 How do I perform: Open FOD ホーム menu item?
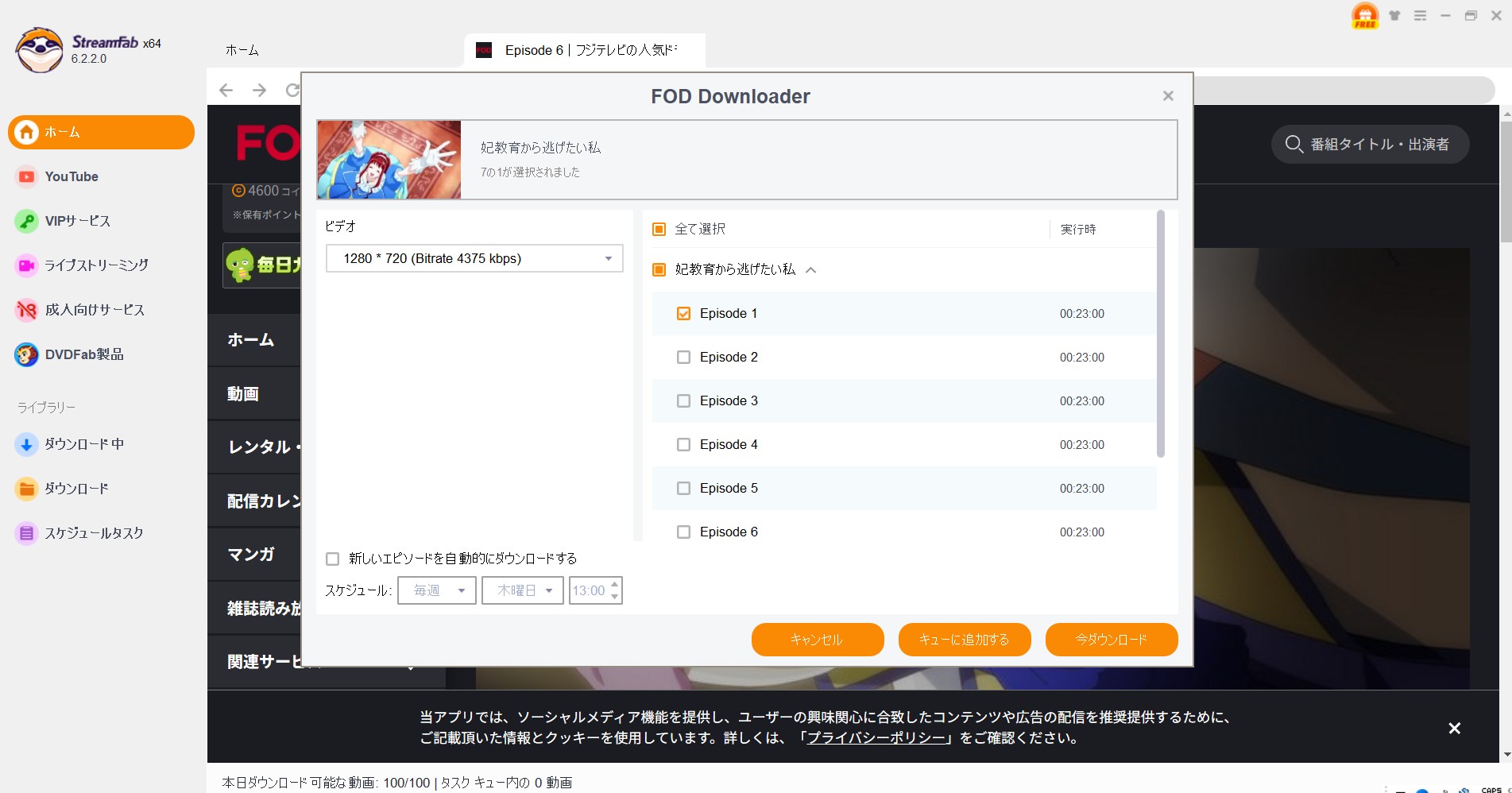click(x=251, y=340)
